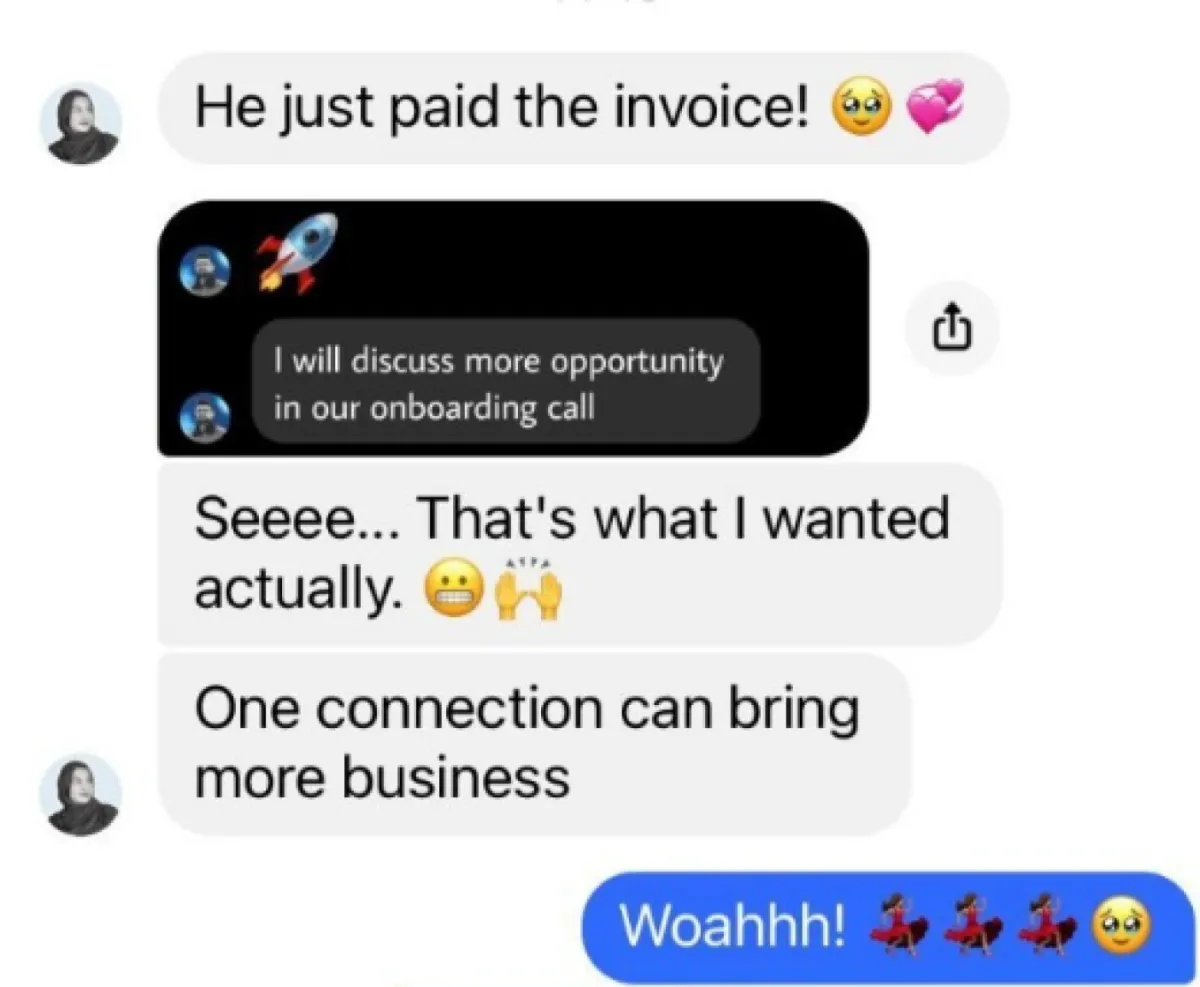Select the 'Seeee... That's what I wanted' message
Screen dimensions: 1200x987
[x=580, y=555]
